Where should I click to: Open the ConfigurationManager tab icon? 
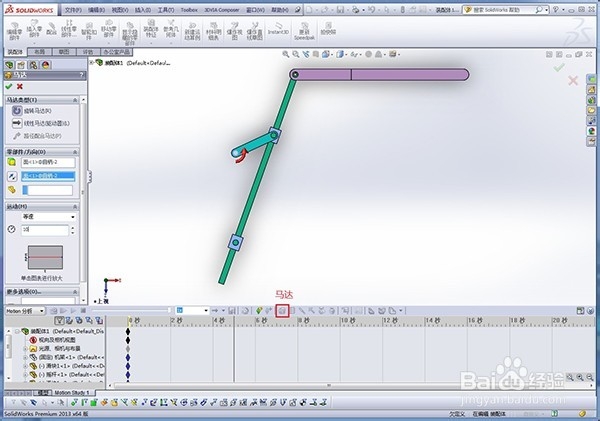34,65
